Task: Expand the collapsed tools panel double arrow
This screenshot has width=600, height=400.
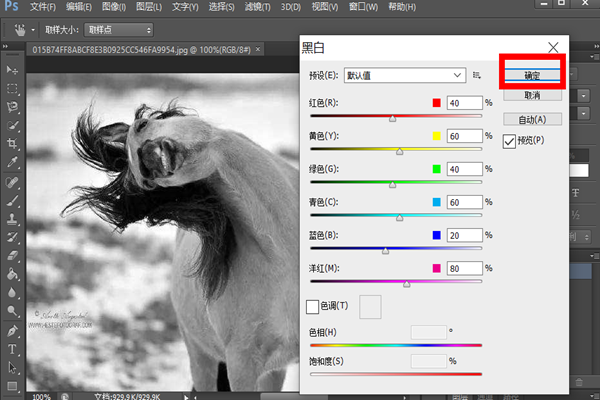Action: pyautogui.click(x=5, y=46)
